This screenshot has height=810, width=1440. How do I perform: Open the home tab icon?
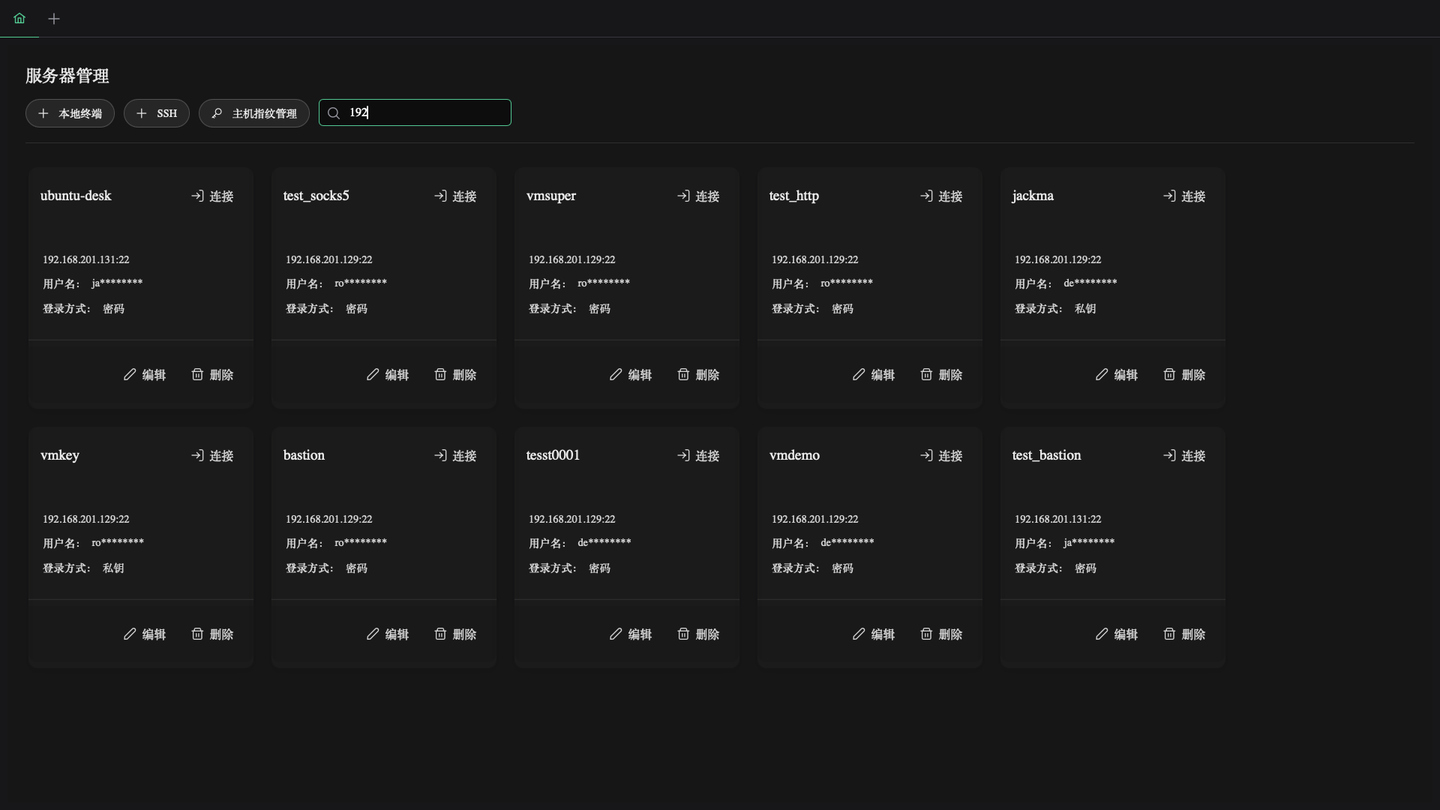tap(19, 18)
